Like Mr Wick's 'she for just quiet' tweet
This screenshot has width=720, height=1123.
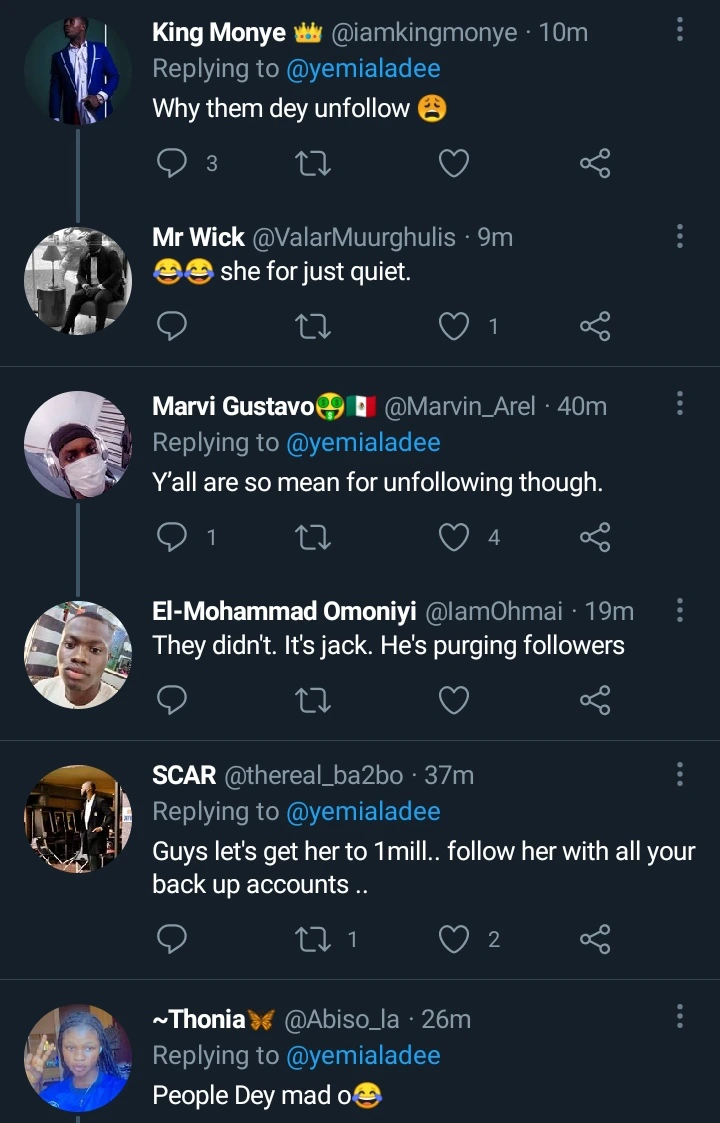(454, 325)
